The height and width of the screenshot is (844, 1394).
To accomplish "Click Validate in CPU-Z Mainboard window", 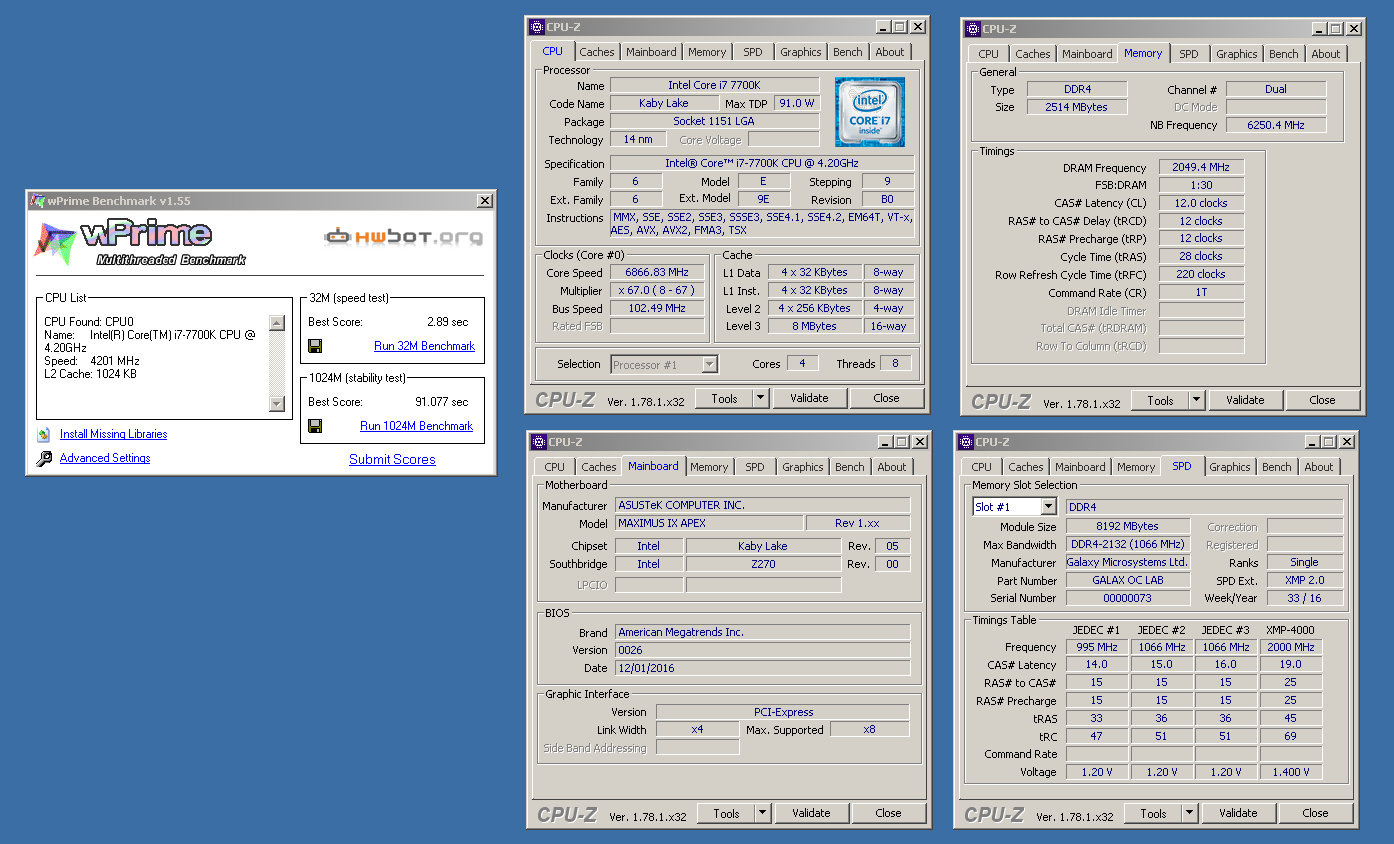I will (811, 813).
